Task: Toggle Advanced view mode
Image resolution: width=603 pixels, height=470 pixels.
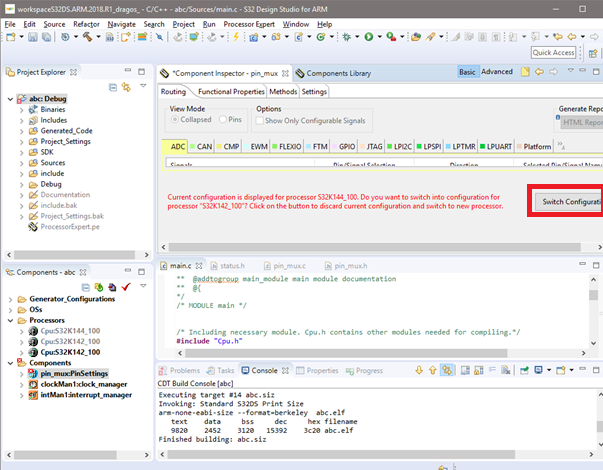Action: tap(497, 72)
